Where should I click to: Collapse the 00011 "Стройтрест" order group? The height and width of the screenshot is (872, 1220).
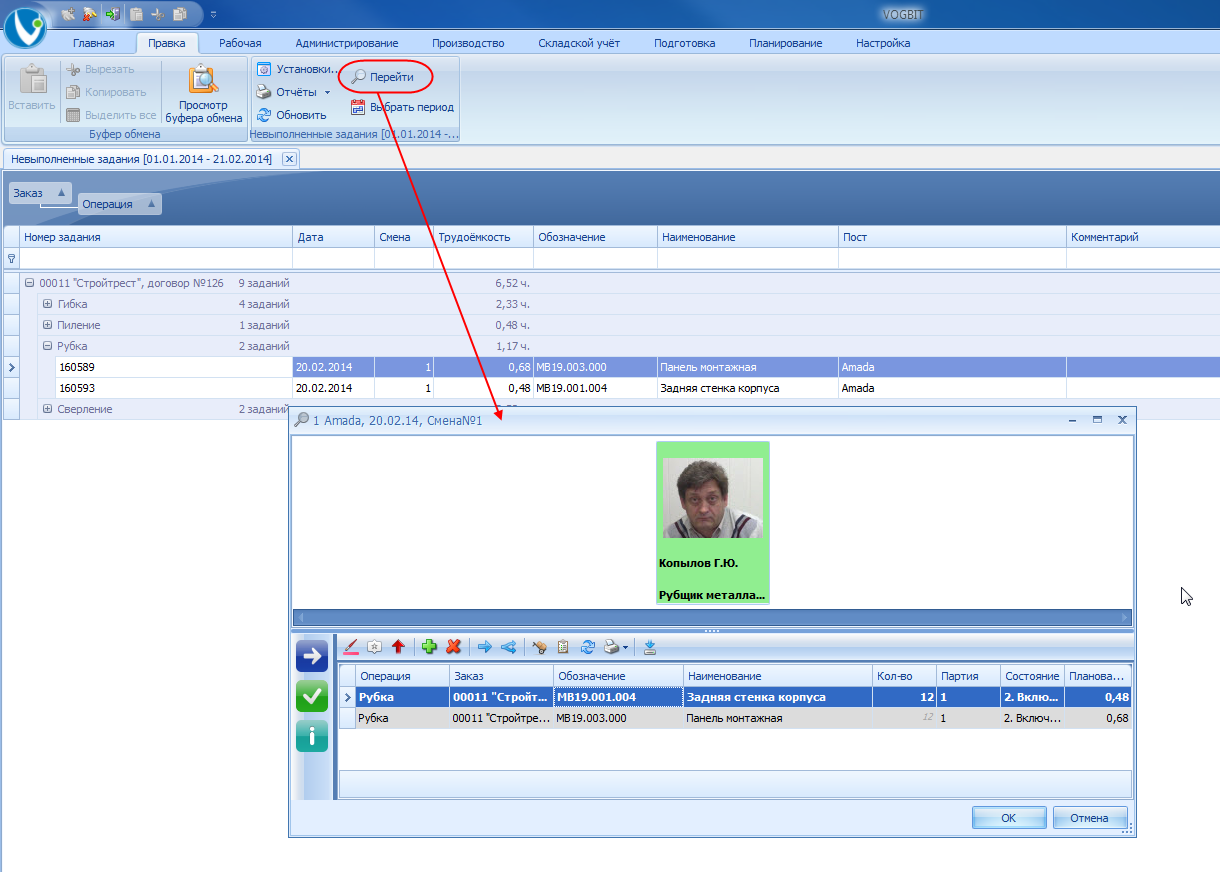[30, 283]
